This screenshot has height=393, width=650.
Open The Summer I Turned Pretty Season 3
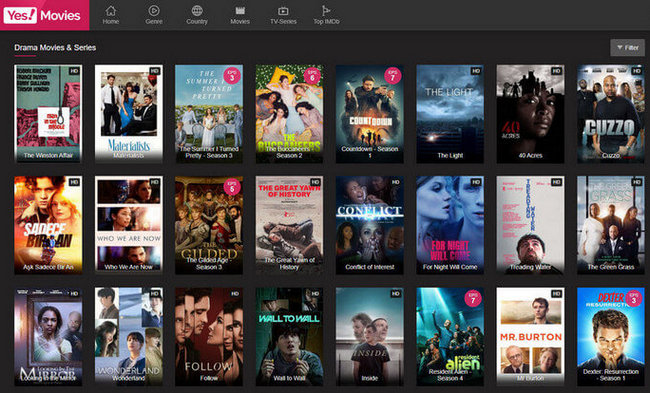tap(209, 114)
